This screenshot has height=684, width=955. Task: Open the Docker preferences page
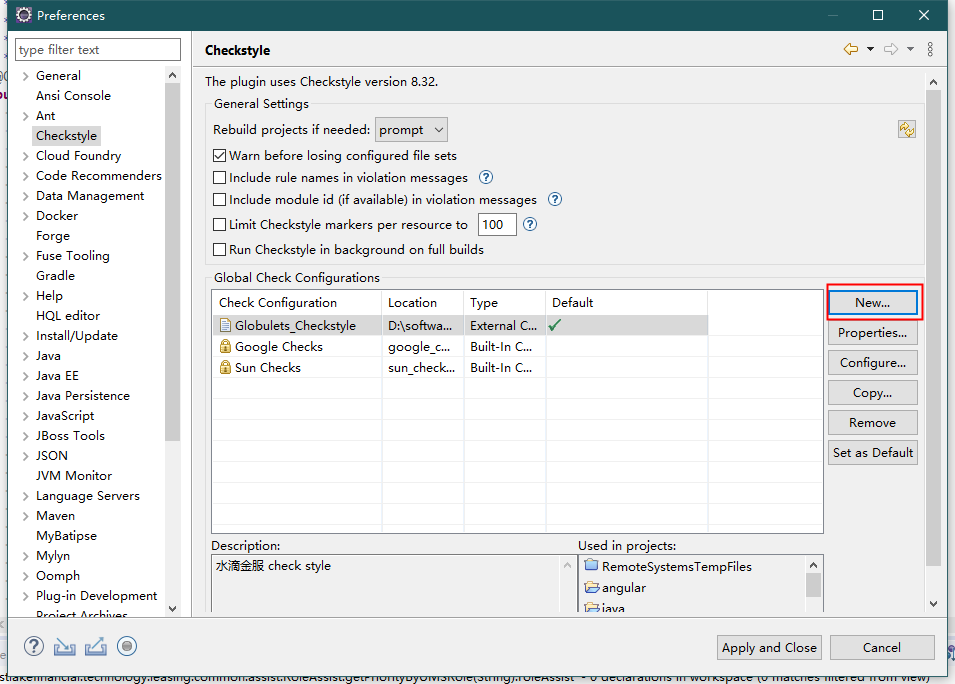[x=56, y=215]
